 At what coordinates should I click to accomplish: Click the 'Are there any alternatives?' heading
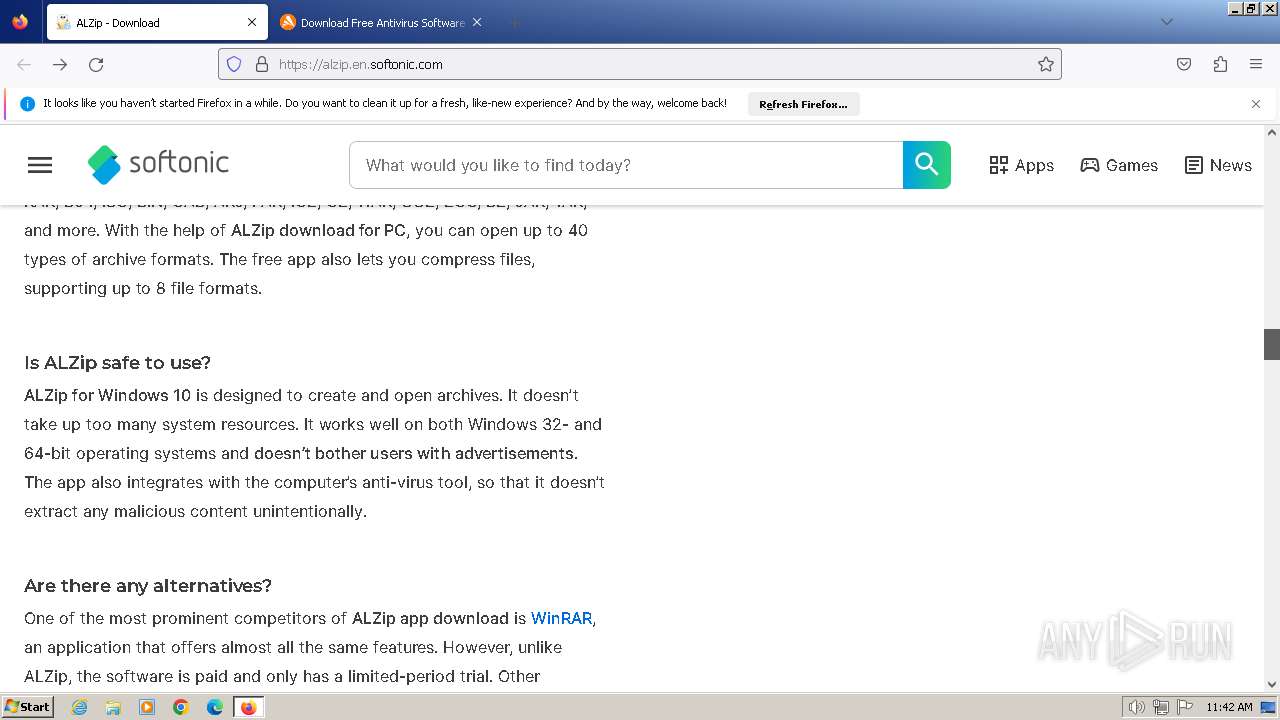click(x=148, y=585)
